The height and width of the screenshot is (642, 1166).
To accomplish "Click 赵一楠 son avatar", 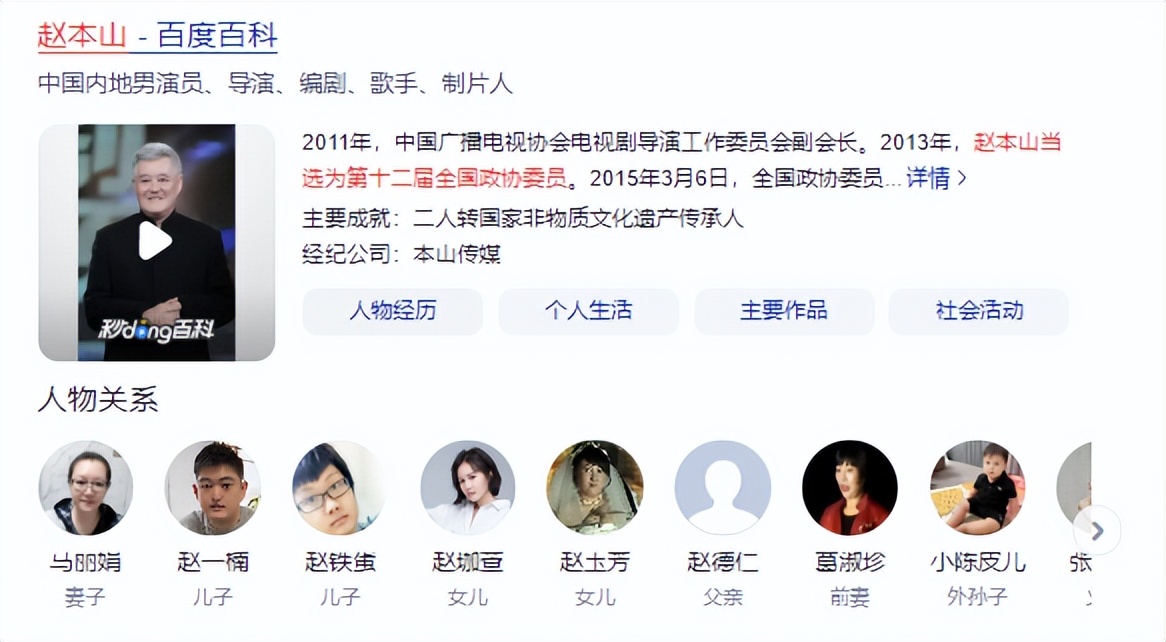I will tap(213, 487).
